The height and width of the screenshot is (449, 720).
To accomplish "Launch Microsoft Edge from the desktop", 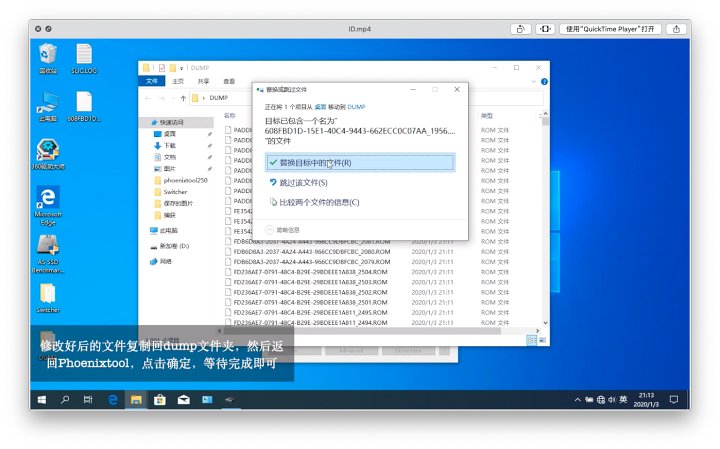I will click(48, 197).
